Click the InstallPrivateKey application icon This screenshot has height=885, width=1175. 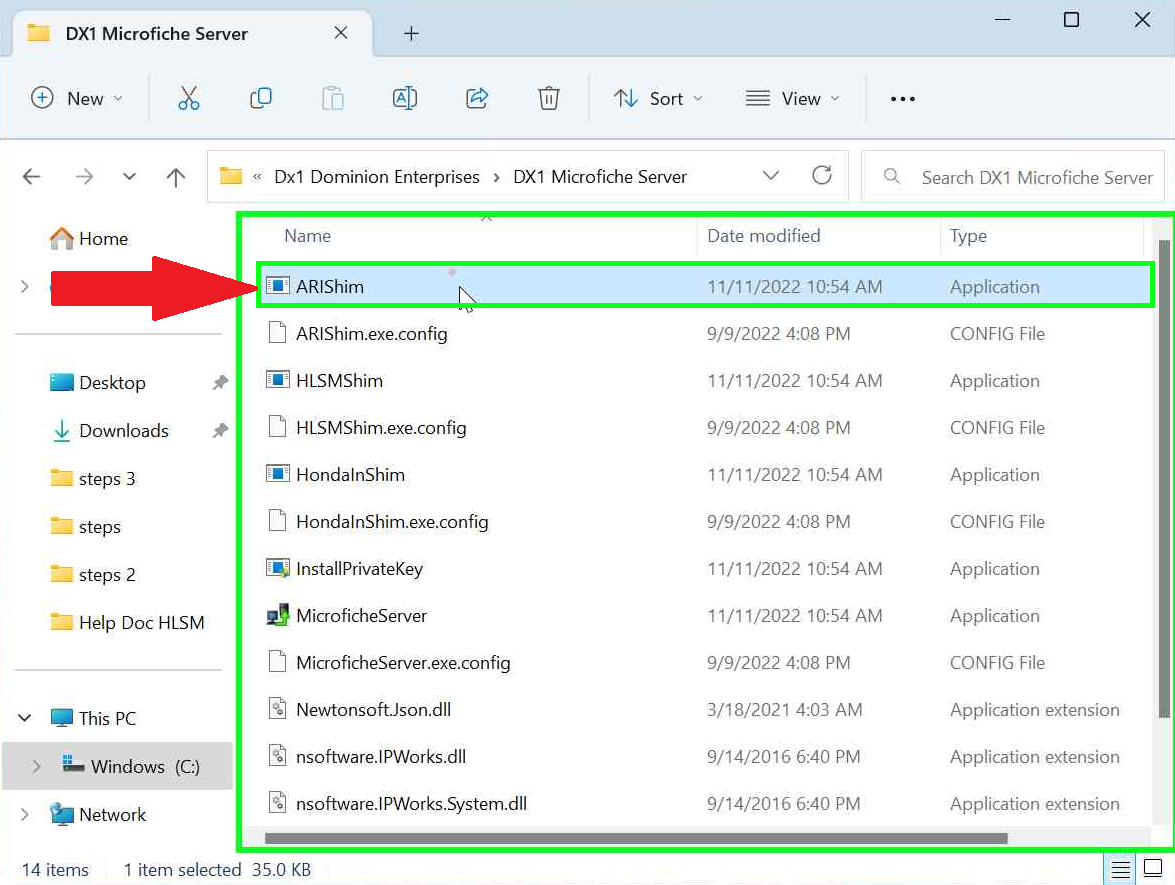278,568
